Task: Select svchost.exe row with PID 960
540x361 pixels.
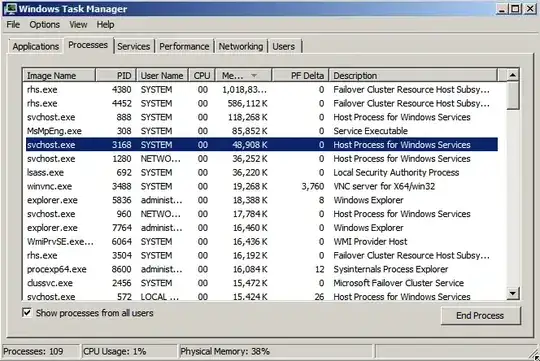Action: (x=262, y=214)
